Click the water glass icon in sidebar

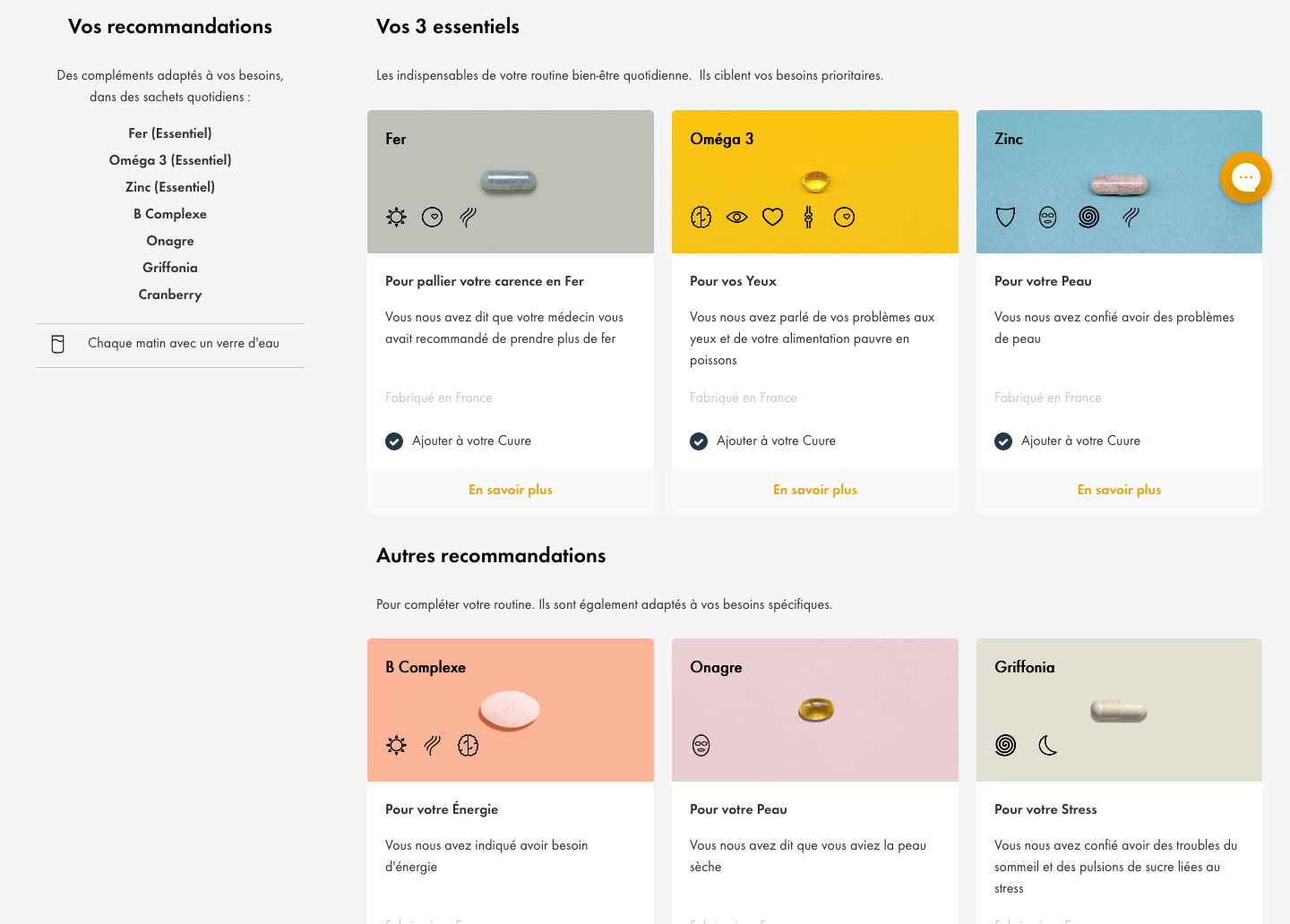pyautogui.click(x=58, y=344)
